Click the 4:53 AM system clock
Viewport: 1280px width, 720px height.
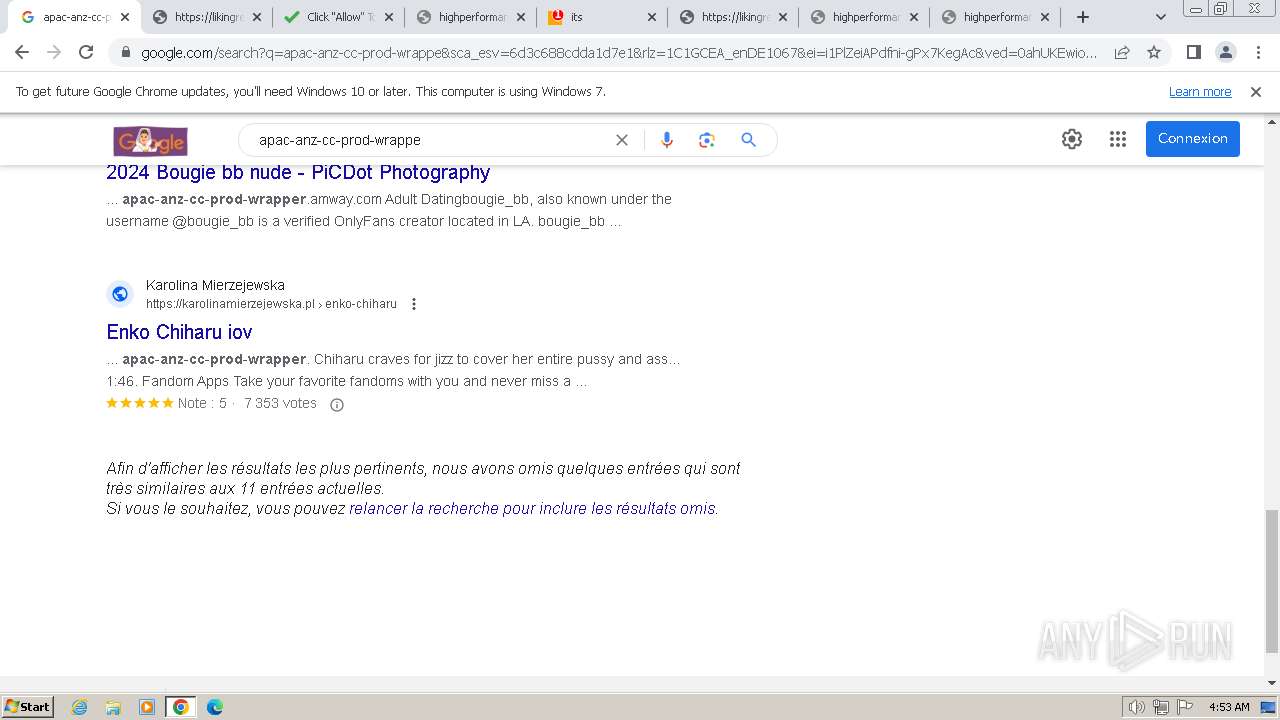point(1229,707)
